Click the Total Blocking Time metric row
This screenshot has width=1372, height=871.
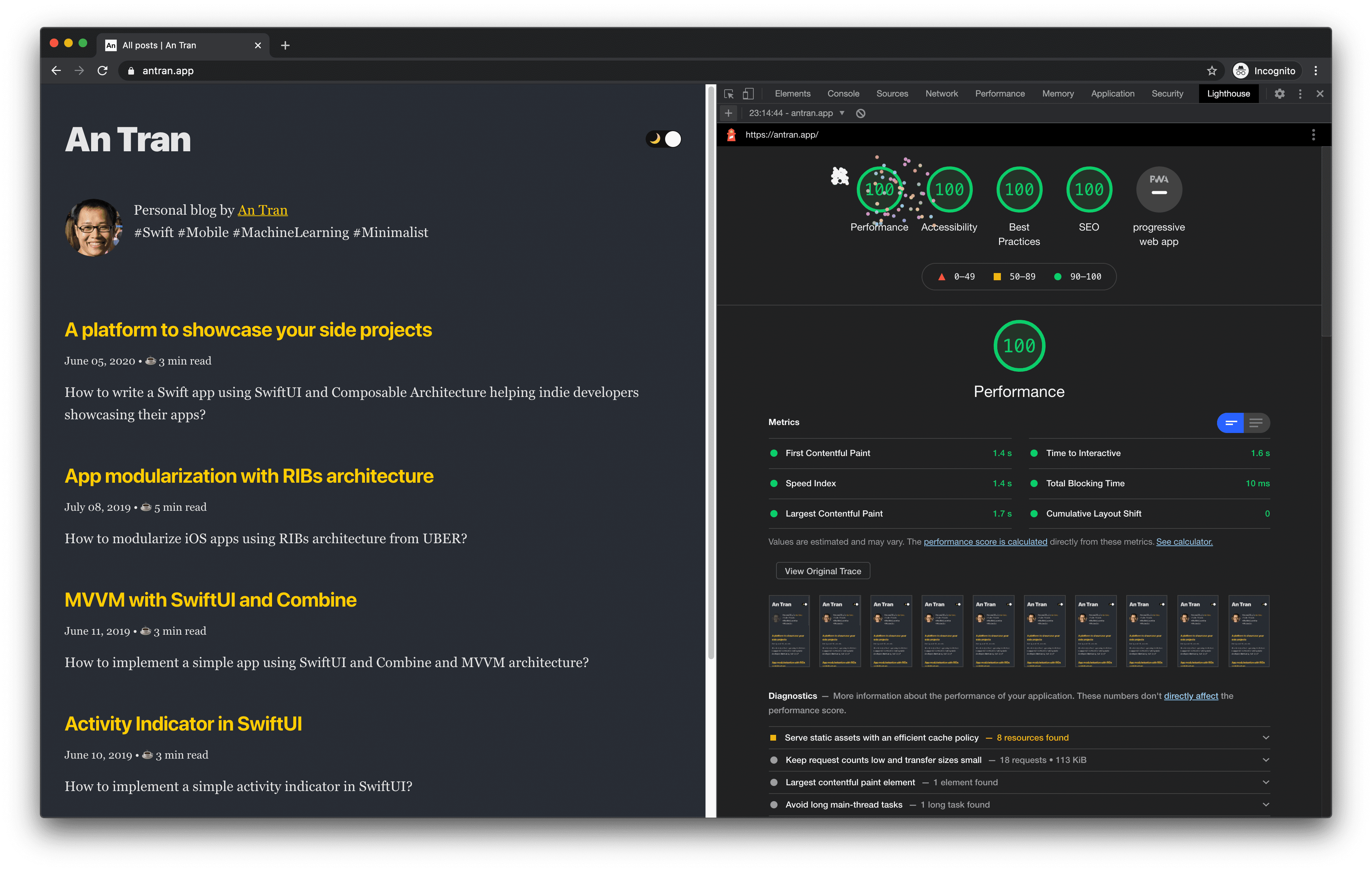click(x=1150, y=483)
